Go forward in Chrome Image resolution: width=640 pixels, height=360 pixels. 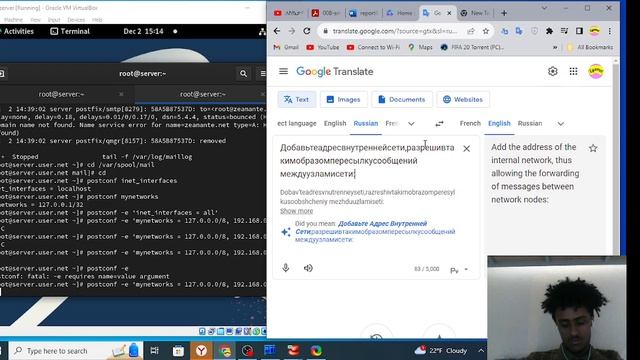click(x=291, y=31)
